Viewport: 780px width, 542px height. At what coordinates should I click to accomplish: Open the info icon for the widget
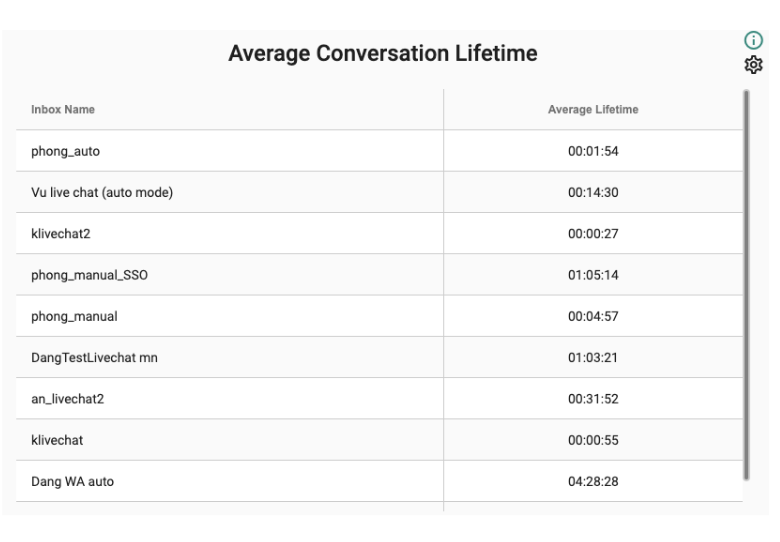753,40
